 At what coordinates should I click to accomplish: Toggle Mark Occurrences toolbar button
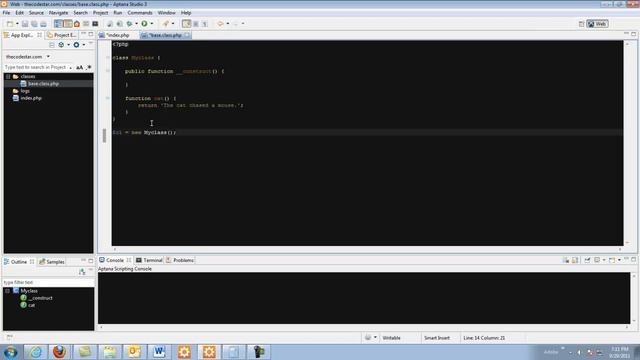(187, 24)
